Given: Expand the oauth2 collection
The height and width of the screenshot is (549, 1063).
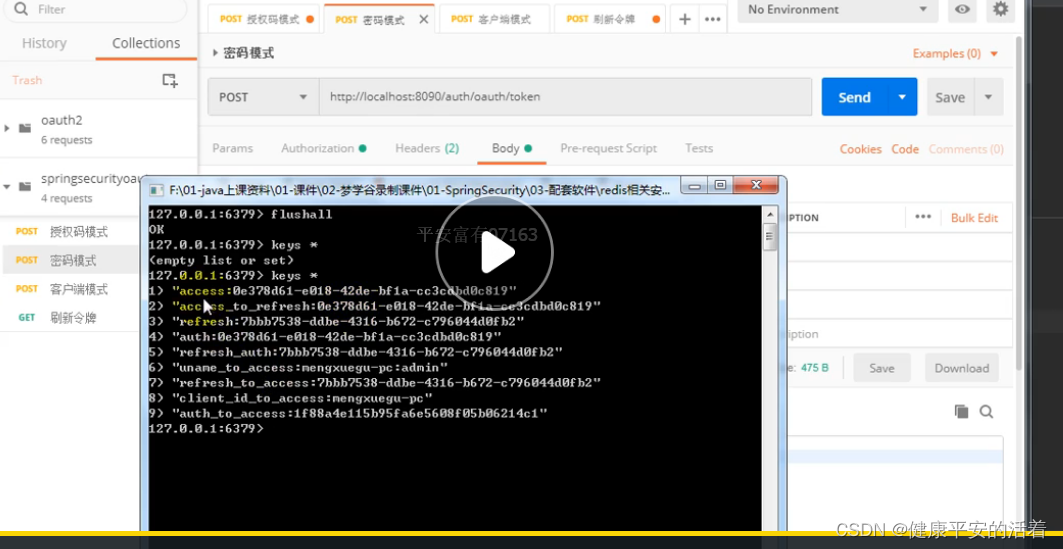Looking at the screenshot, I should [7, 128].
